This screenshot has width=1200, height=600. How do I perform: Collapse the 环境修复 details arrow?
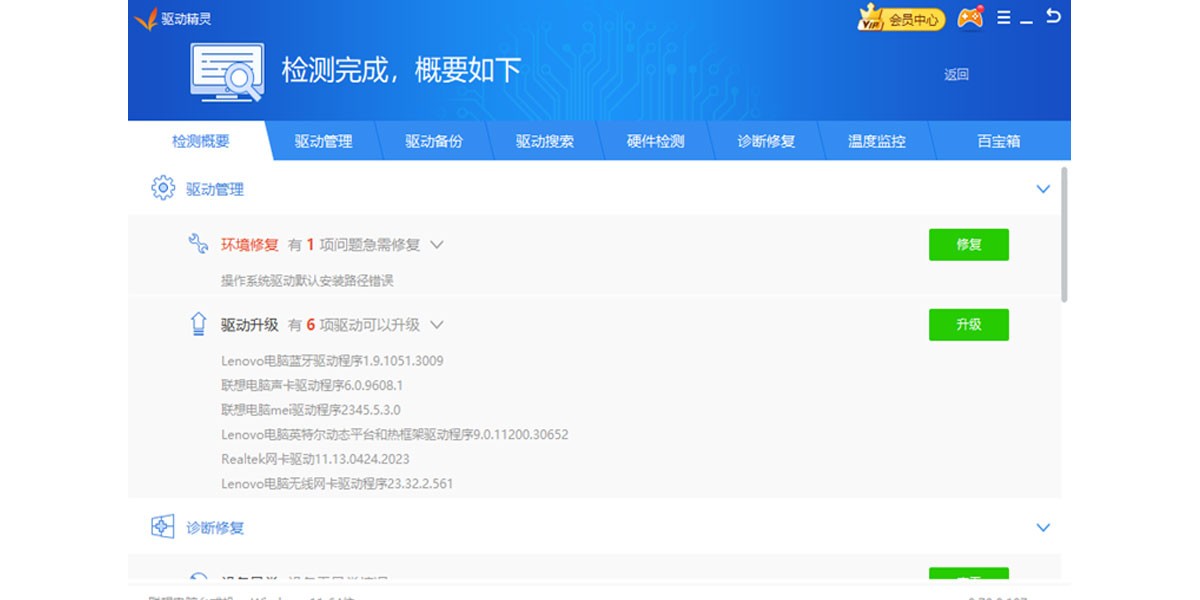[x=436, y=244]
